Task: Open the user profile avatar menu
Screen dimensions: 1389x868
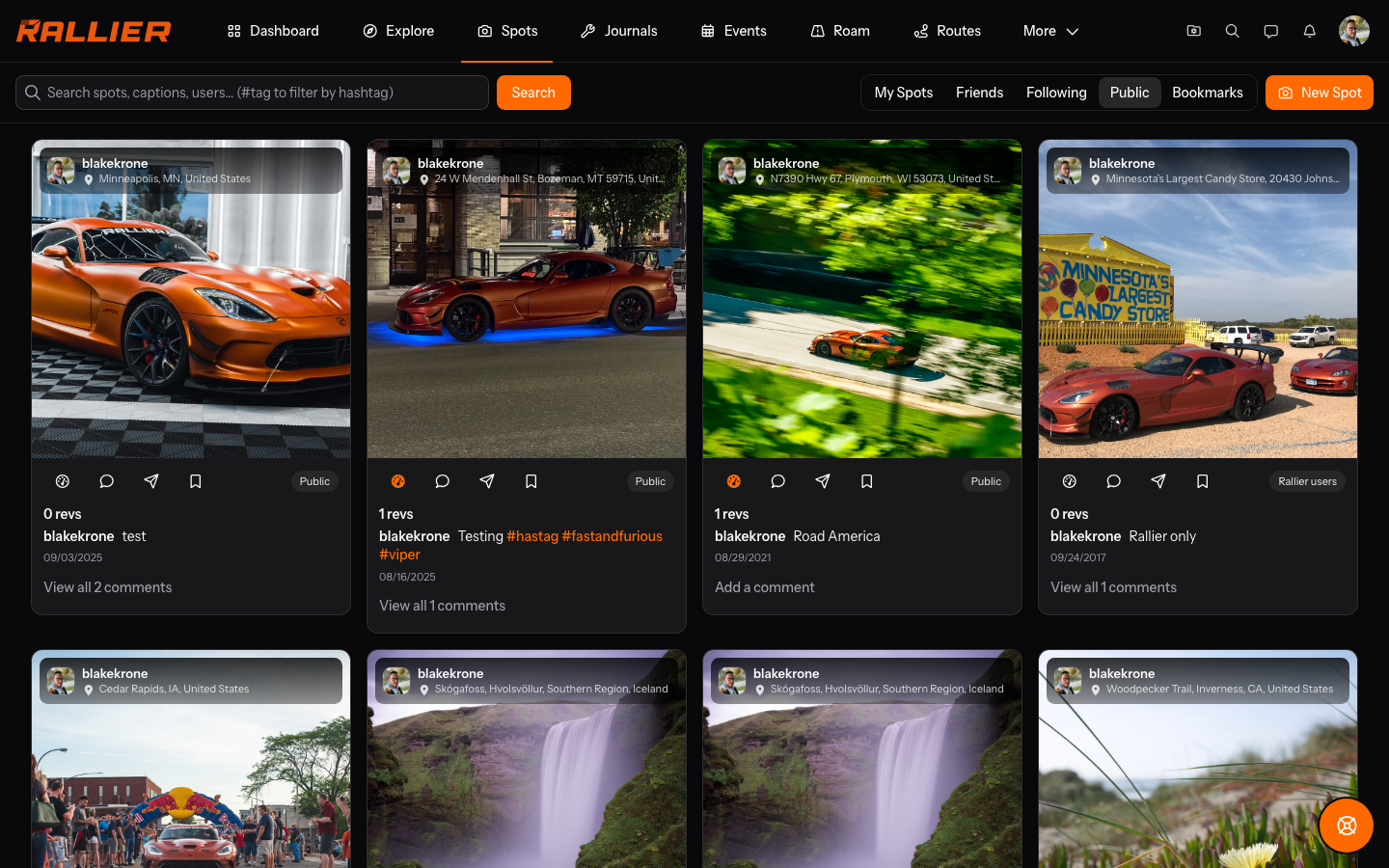Action: click(x=1354, y=31)
